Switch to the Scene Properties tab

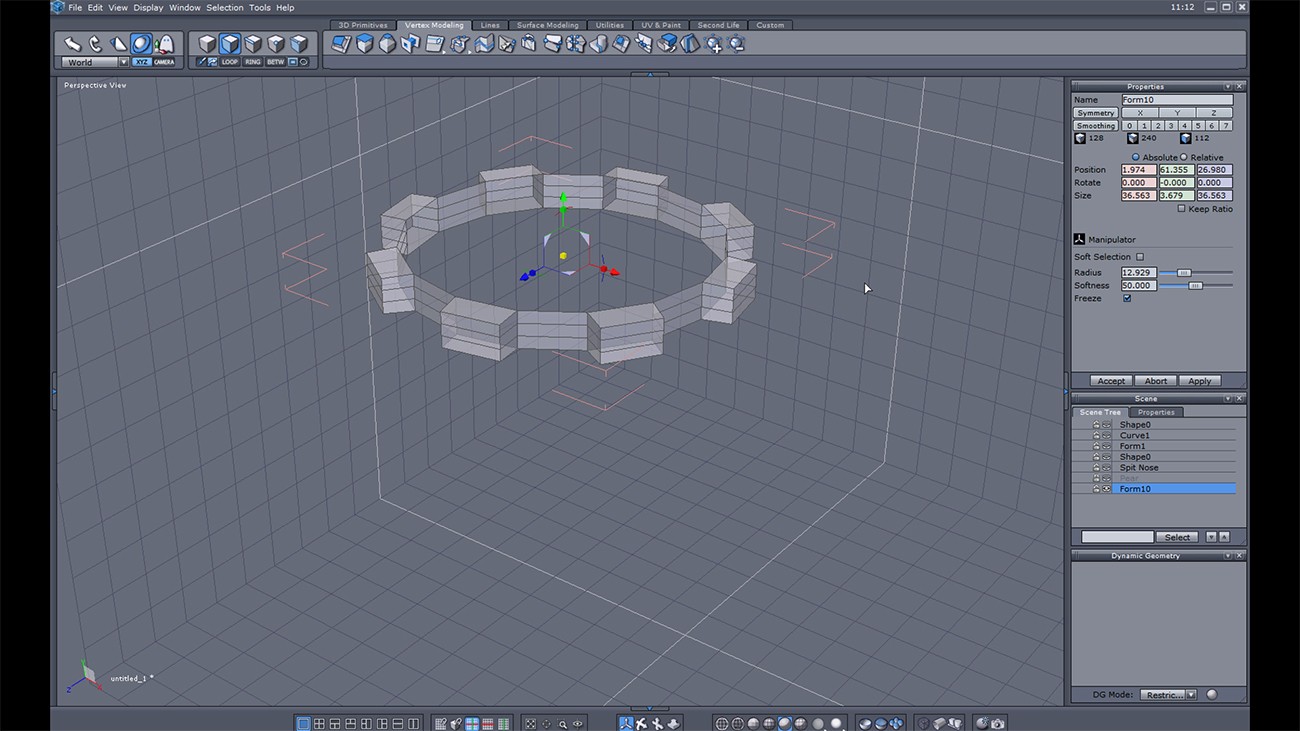tap(1156, 412)
